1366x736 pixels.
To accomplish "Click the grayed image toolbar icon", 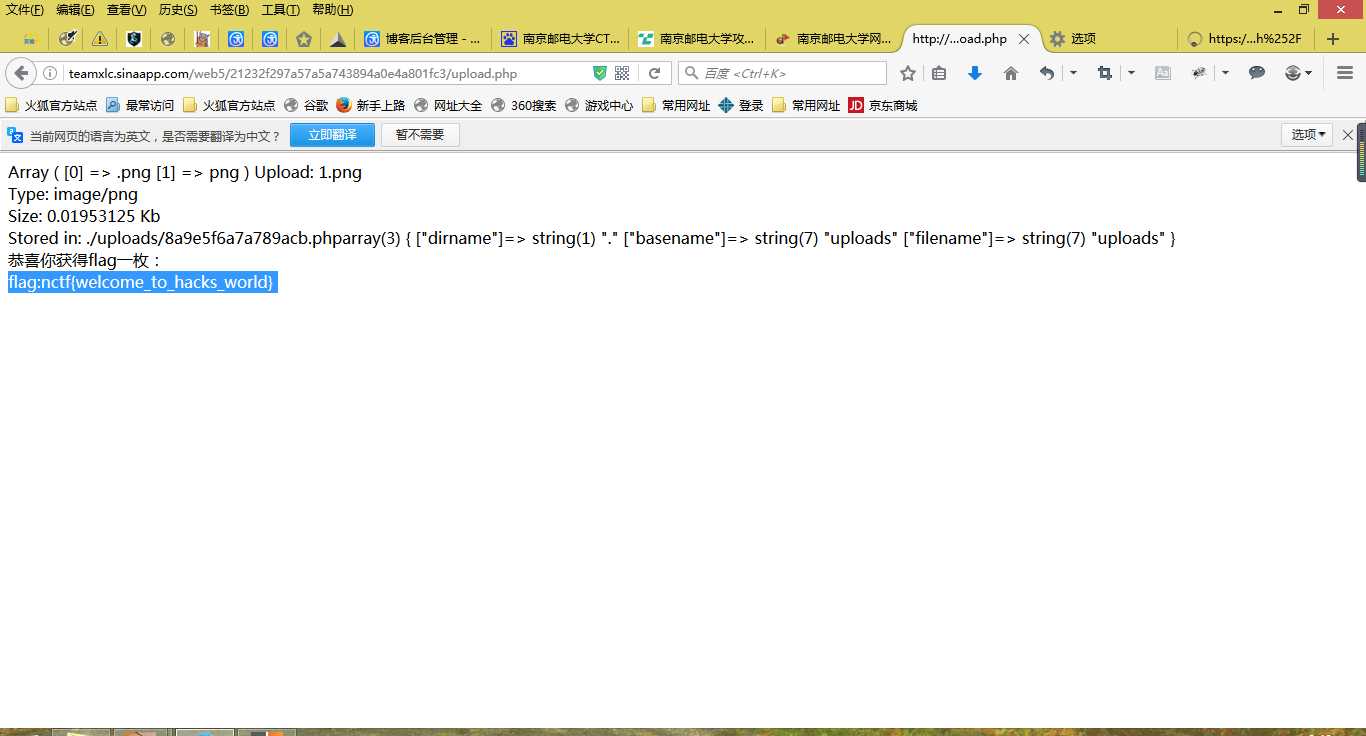I will click(1163, 73).
